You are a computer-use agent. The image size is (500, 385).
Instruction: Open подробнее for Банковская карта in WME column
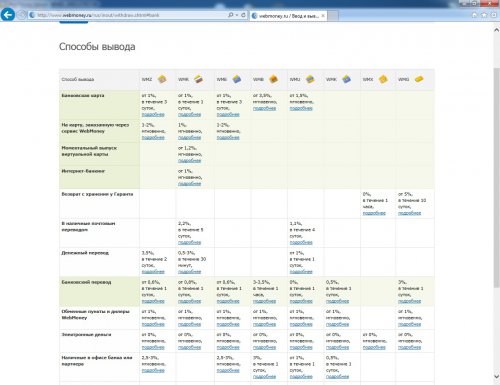[x=228, y=115]
